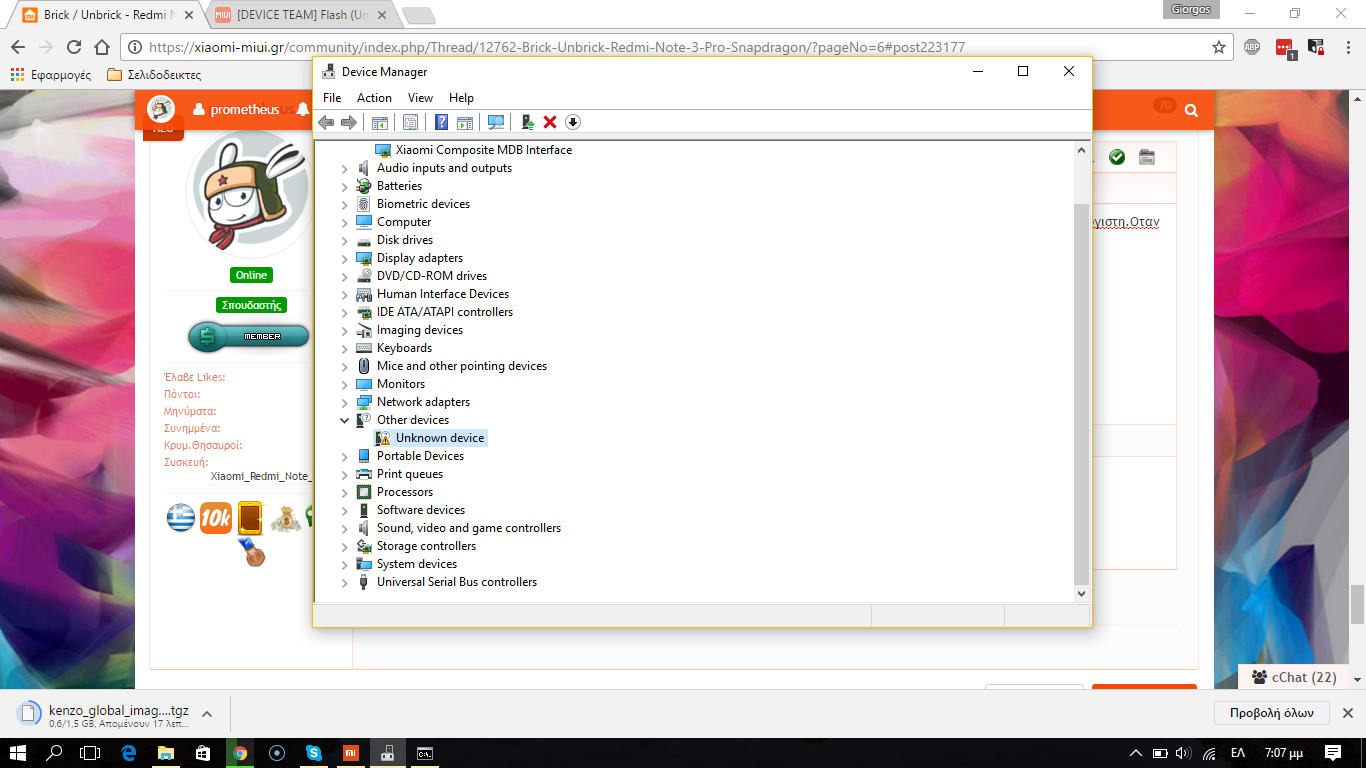
Task: Click Scan for hardware changes toolbar icon
Action: tap(495, 122)
